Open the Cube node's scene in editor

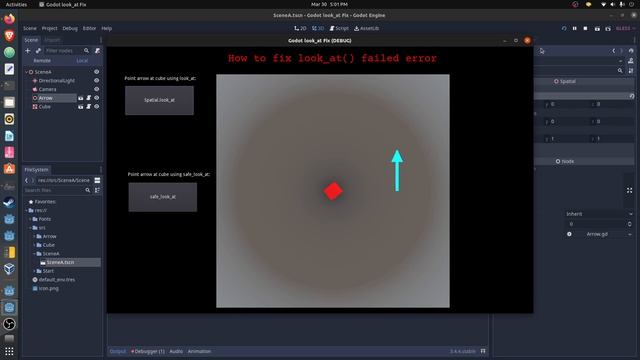click(81, 107)
